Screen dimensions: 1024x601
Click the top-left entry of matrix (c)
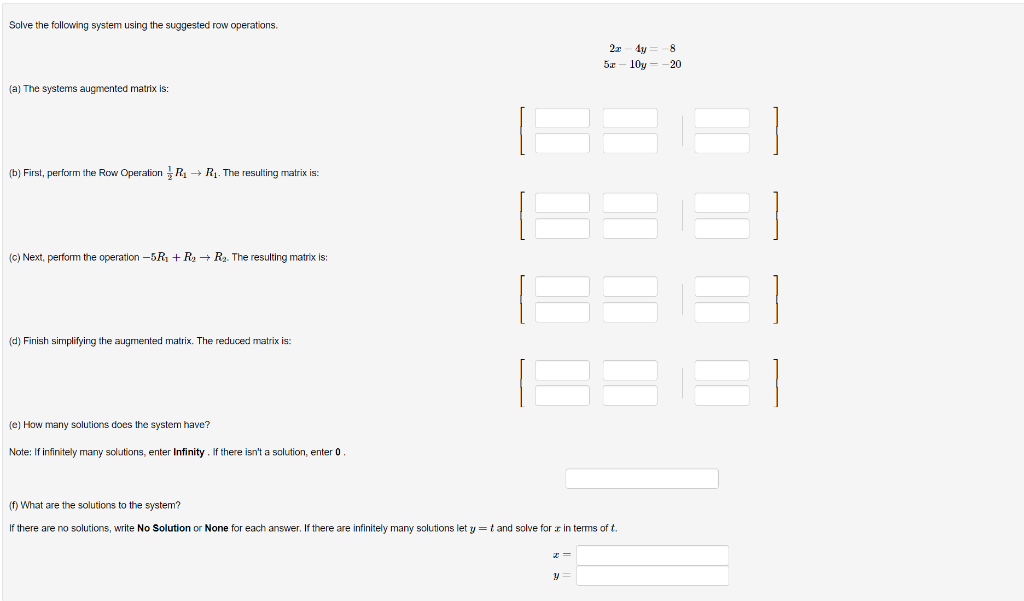[562, 286]
